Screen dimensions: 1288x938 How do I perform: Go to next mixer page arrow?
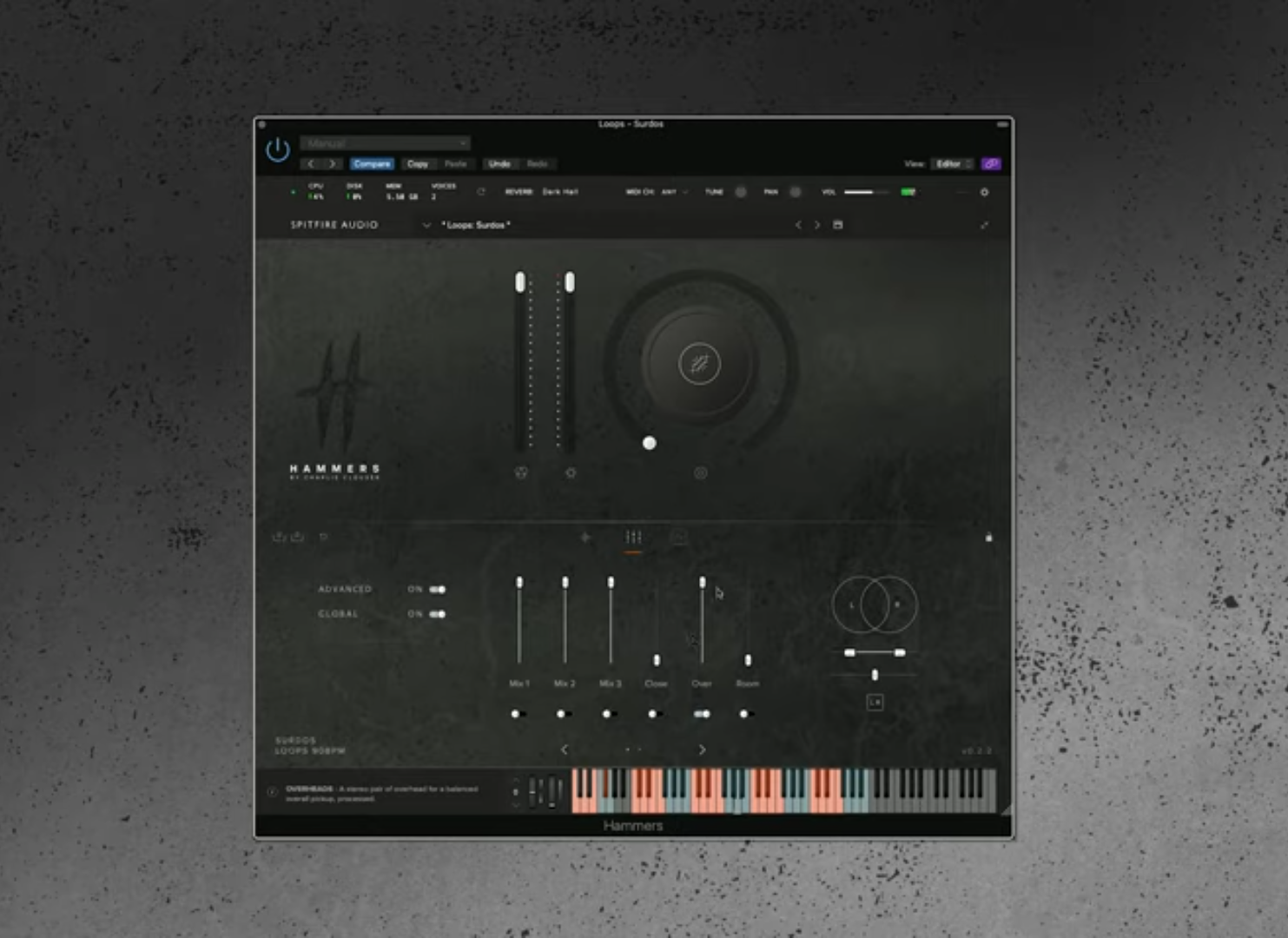pos(702,750)
